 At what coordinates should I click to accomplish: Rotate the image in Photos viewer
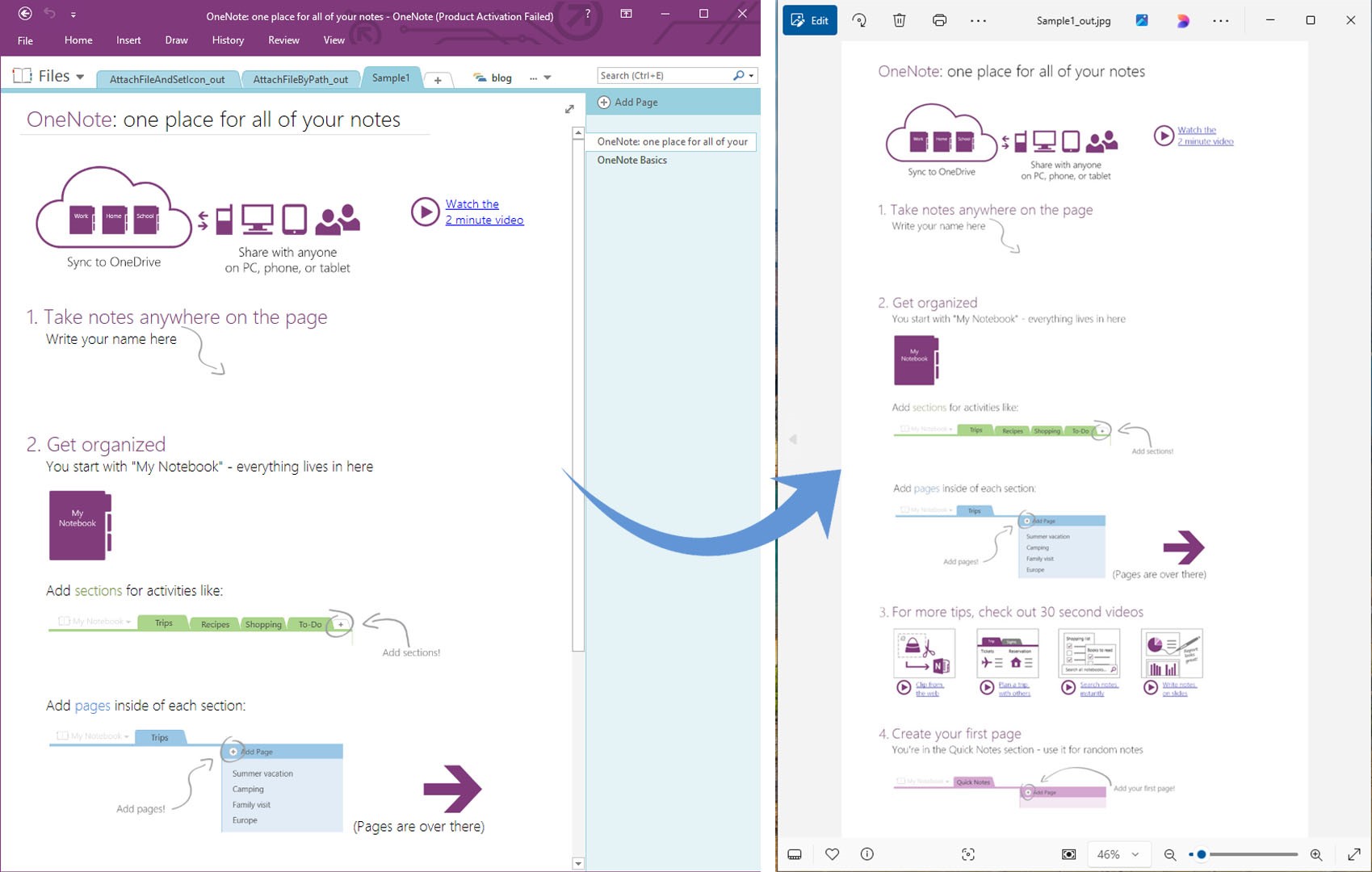859,20
